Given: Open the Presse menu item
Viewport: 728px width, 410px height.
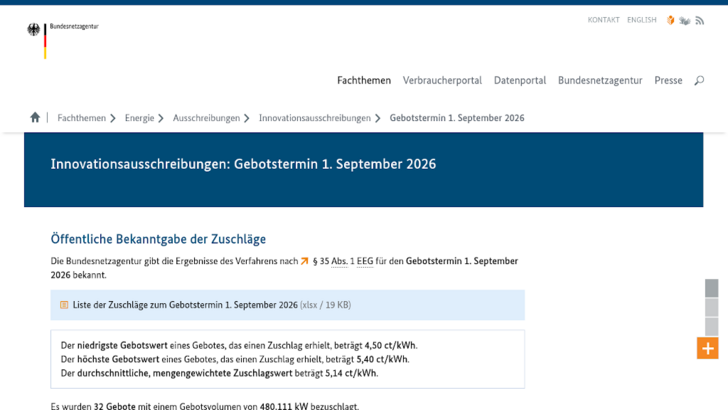Looking at the screenshot, I should (x=668, y=80).
